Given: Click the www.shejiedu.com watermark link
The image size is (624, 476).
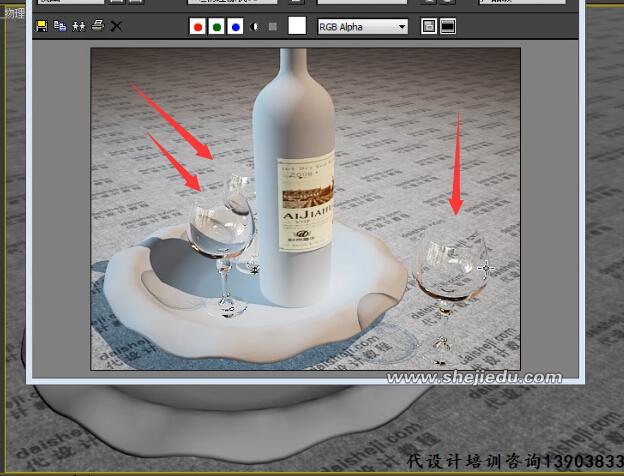Looking at the screenshot, I should pyautogui.click(x=474, y=377).
